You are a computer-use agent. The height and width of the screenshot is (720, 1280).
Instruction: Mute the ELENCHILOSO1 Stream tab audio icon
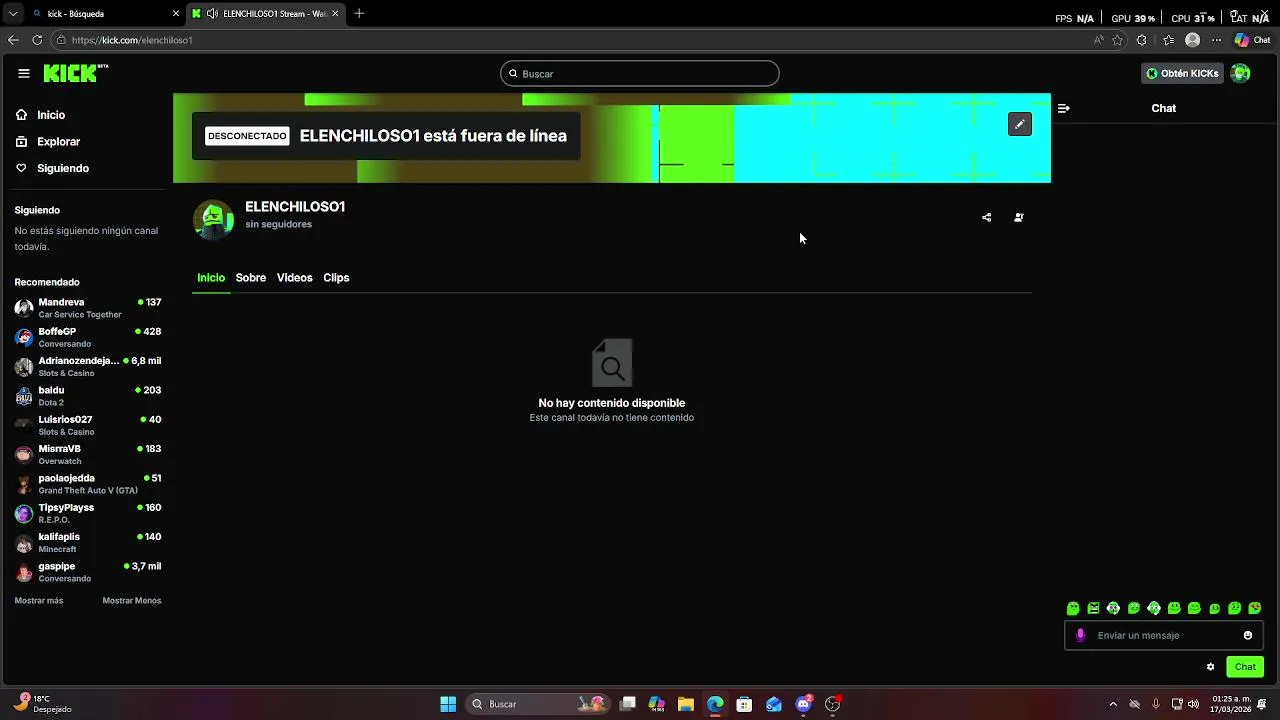pos(212,14)
